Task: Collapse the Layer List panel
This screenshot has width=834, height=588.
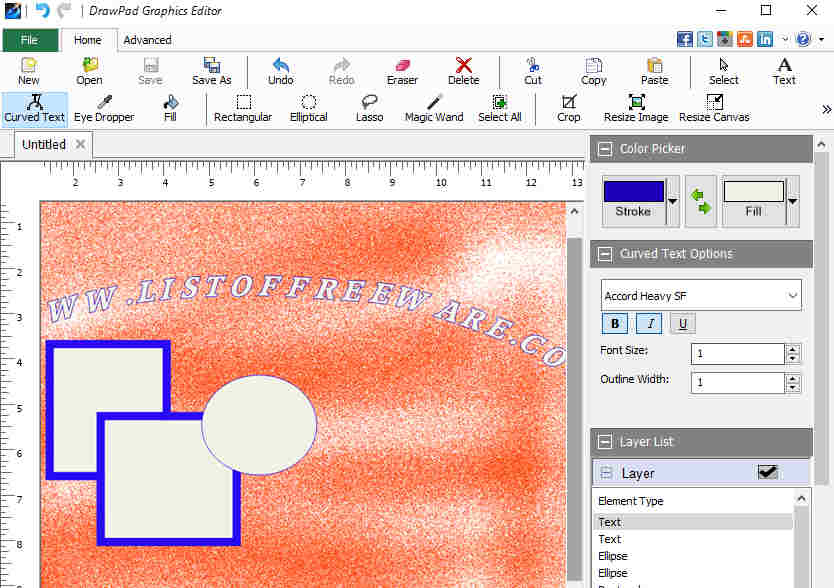Action: (x=605, y=442)
